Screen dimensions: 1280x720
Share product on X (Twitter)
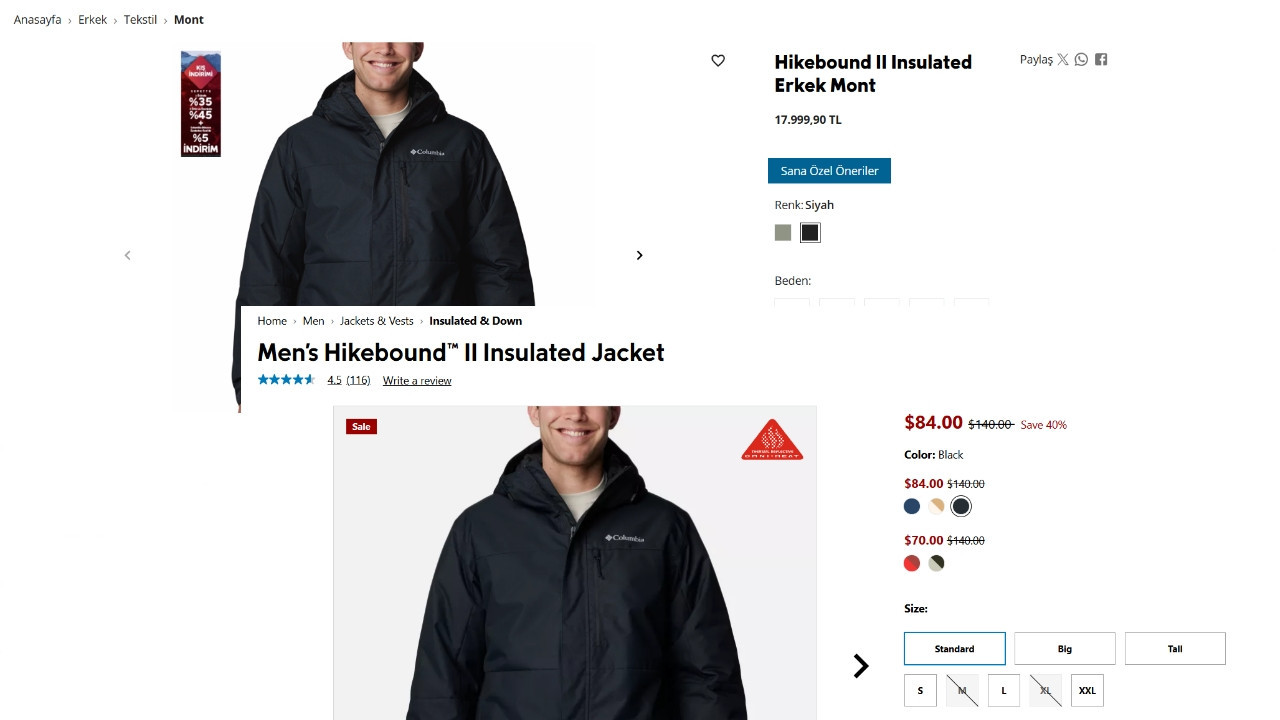(1063, 60)
